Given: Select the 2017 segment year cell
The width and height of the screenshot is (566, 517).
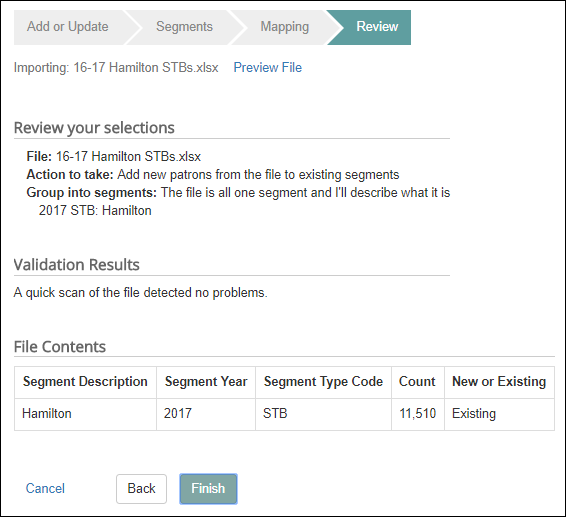Looking at the screenshot, I should [x=206, y=414].
